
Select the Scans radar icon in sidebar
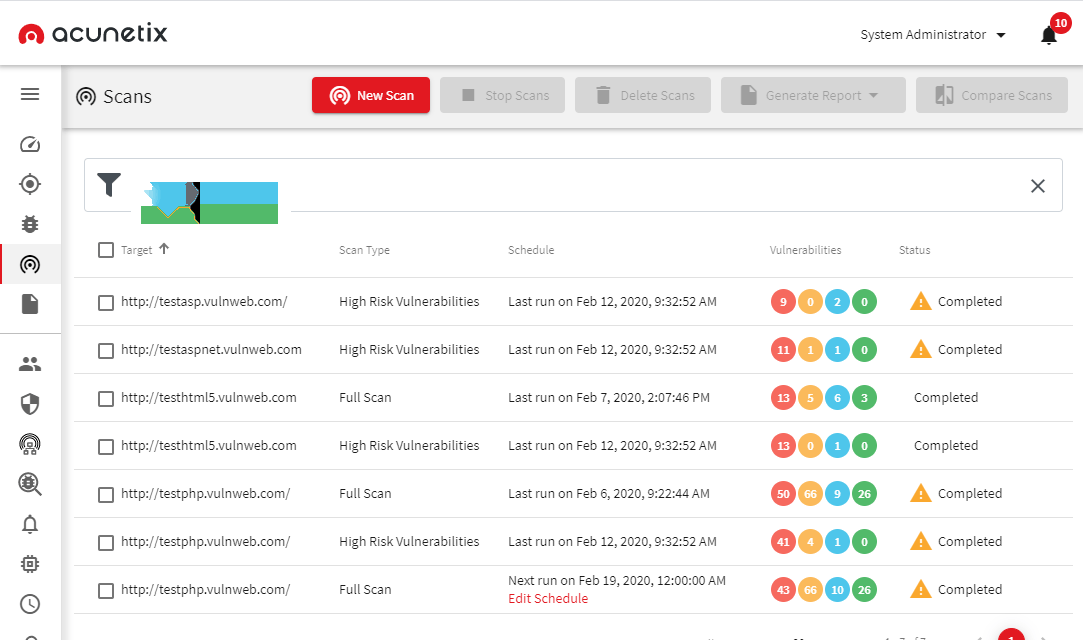[x=30, y=264]
